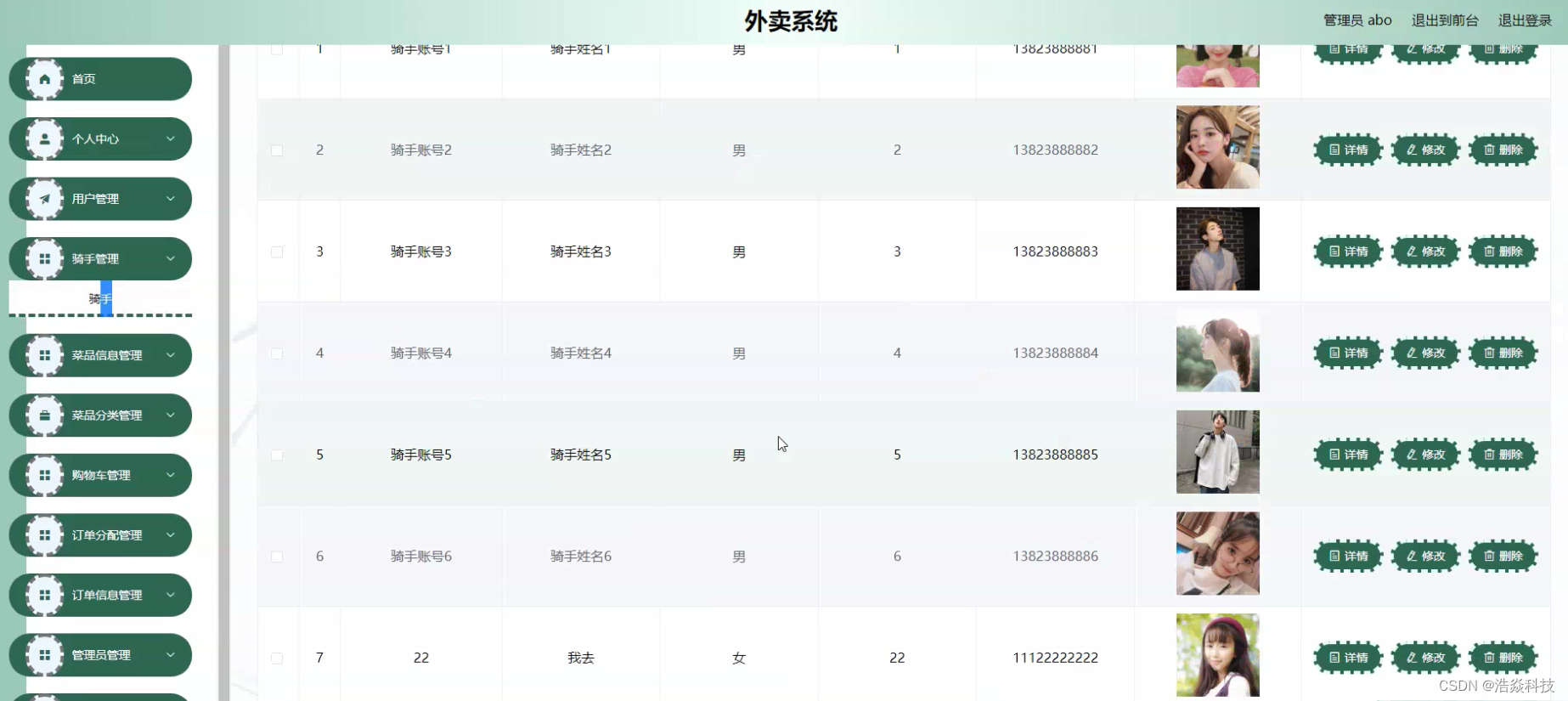The width and height of the screenshot is (1568, 701).
Task: Click 退出登录 link
Action: [x=1525, y=20]
